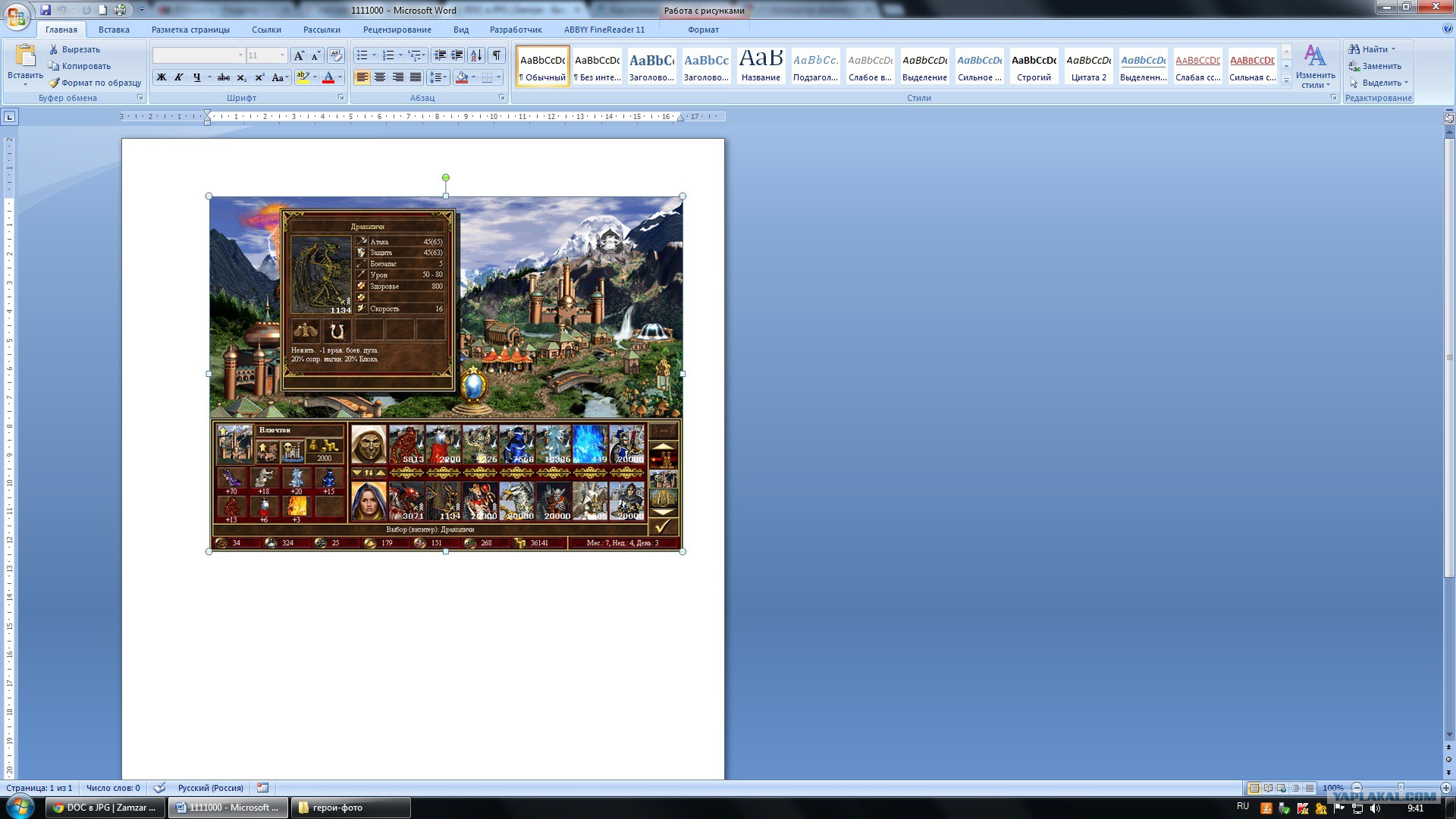Viewport: 1456px width, 819px height.
Task: Apply superscript formatting
Action: pos(259,77)
